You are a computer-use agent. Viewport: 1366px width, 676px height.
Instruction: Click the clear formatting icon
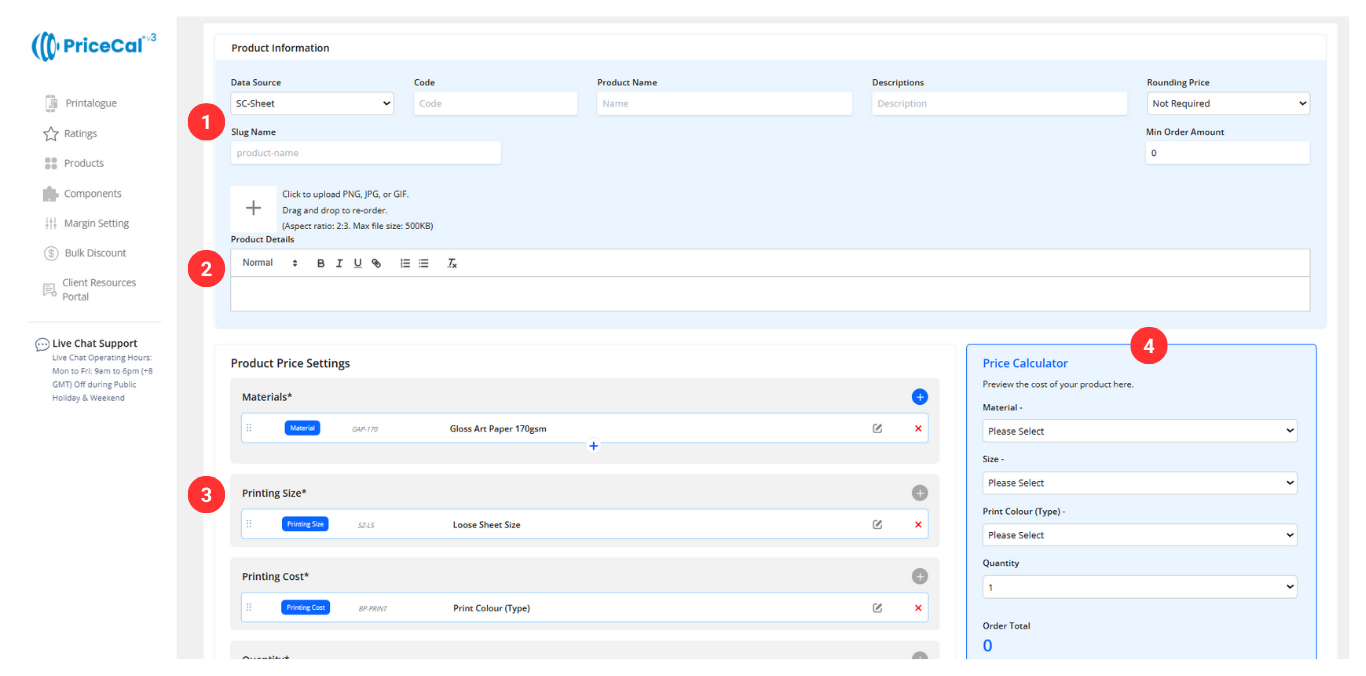pos(452,263)
